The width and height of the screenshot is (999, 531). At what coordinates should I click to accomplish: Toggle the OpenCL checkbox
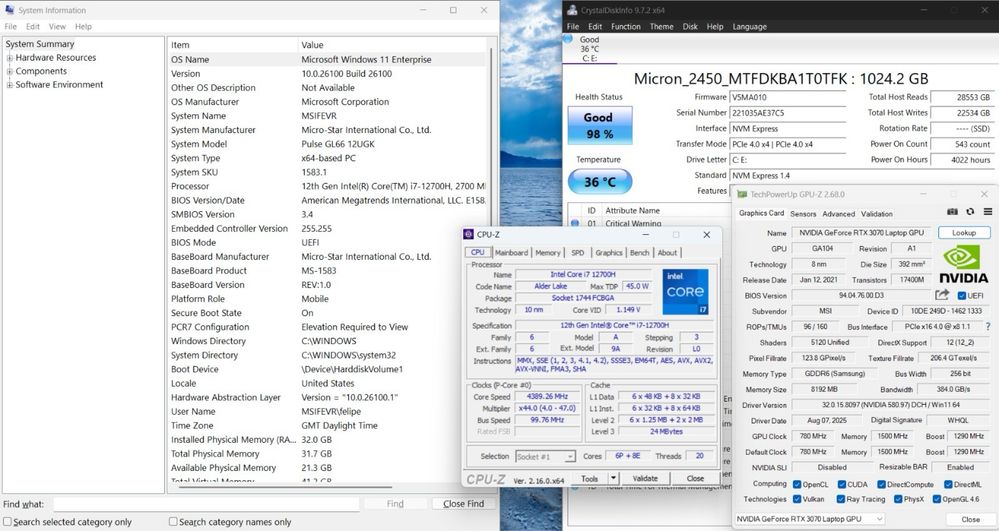[797, 484]
